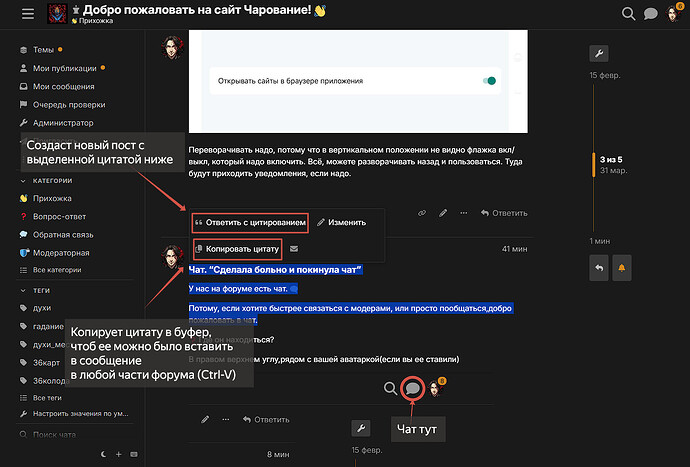690x467 pixels.
Task: Toggle the Открывать сайты в браузере switch
Action: tap(489, 81)
